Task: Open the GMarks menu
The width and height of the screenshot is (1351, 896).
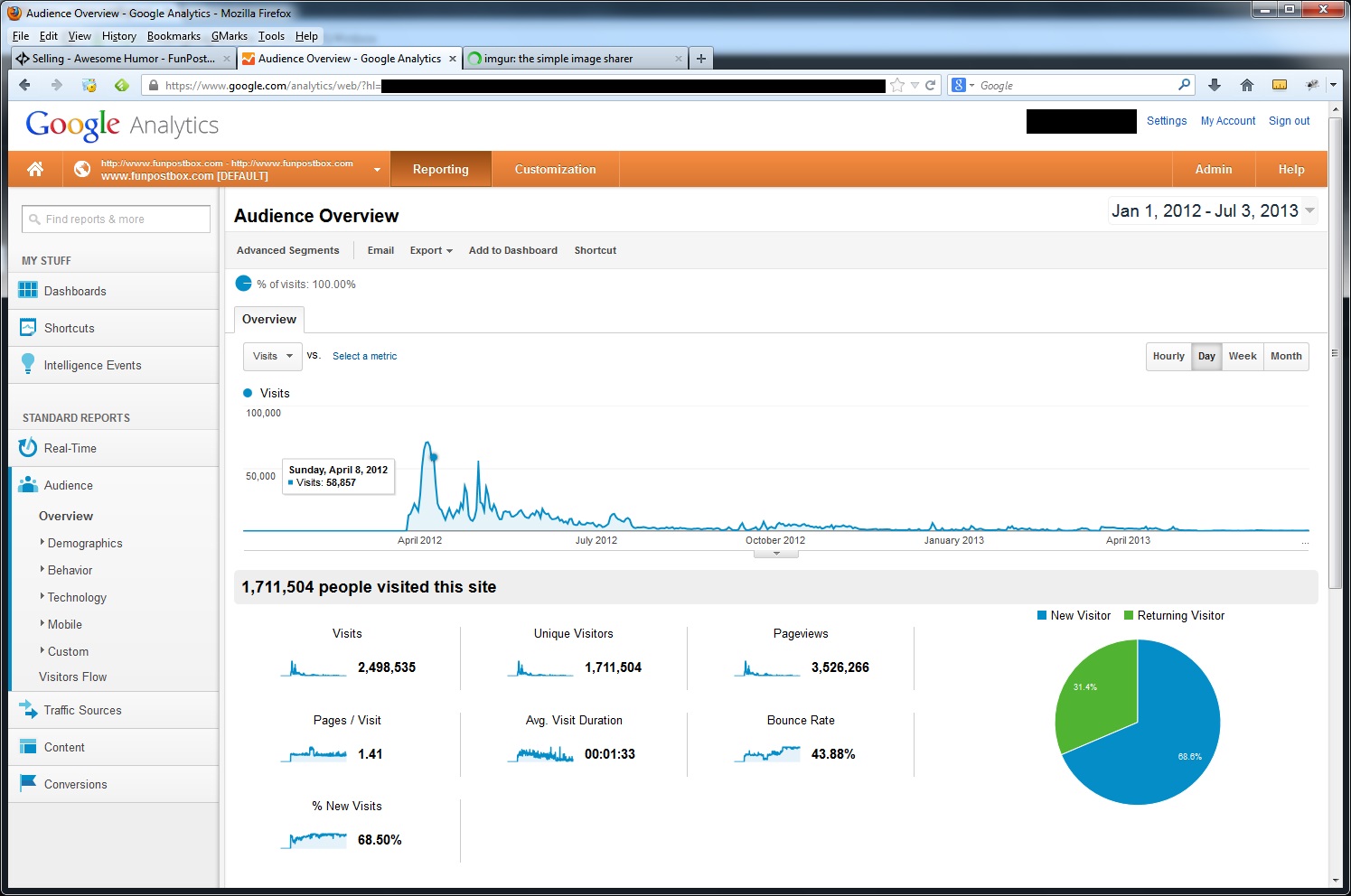Action: click(230, 36)
